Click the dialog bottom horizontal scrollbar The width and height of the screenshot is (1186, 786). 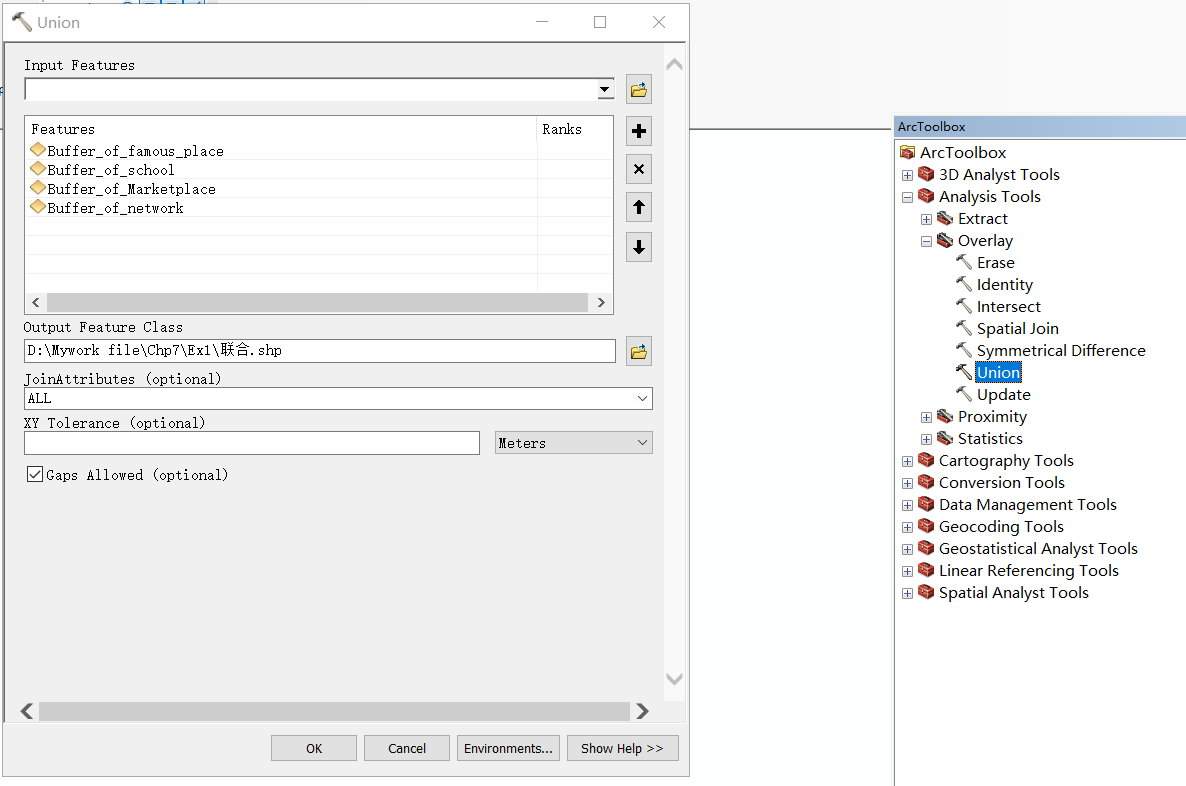tap(334, 711)
